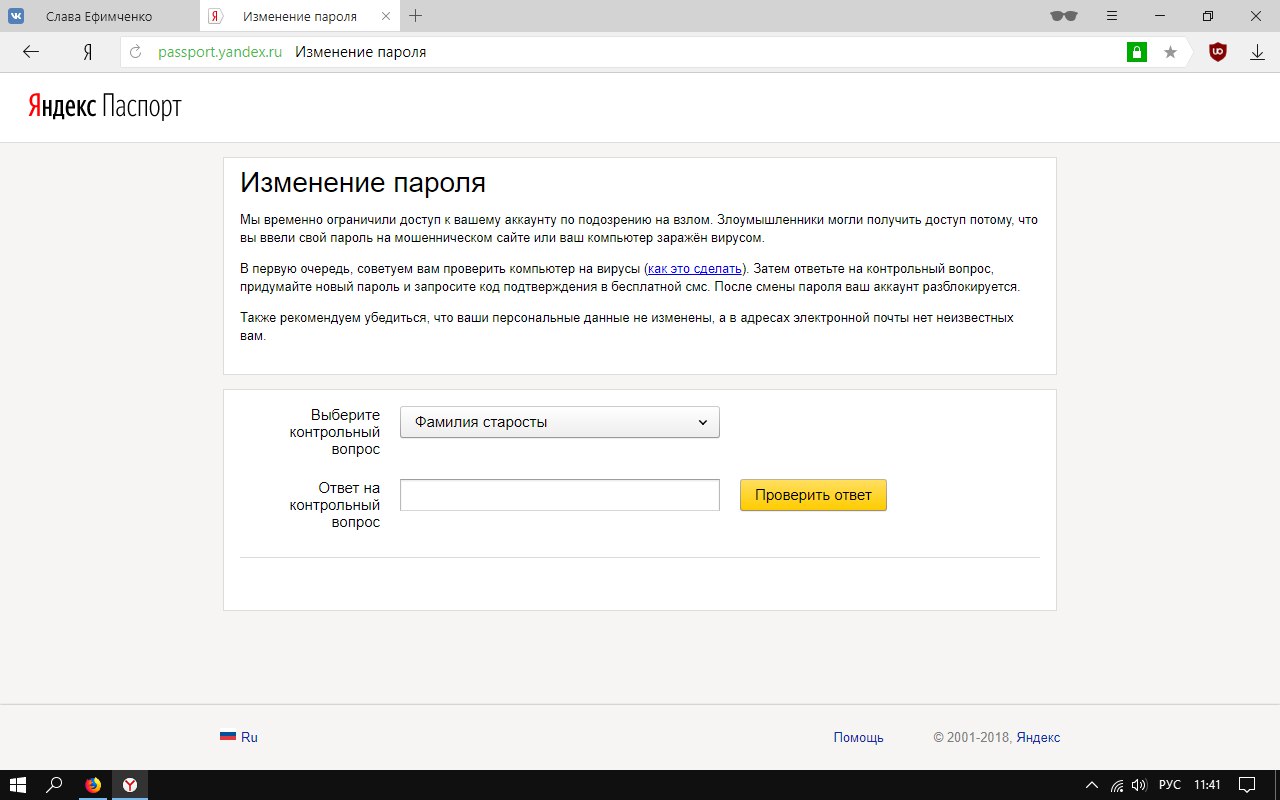The height and width of the screenshot is (800, 1280).
Task: Open the downloads arrow icon
Action: point(1257,52)
